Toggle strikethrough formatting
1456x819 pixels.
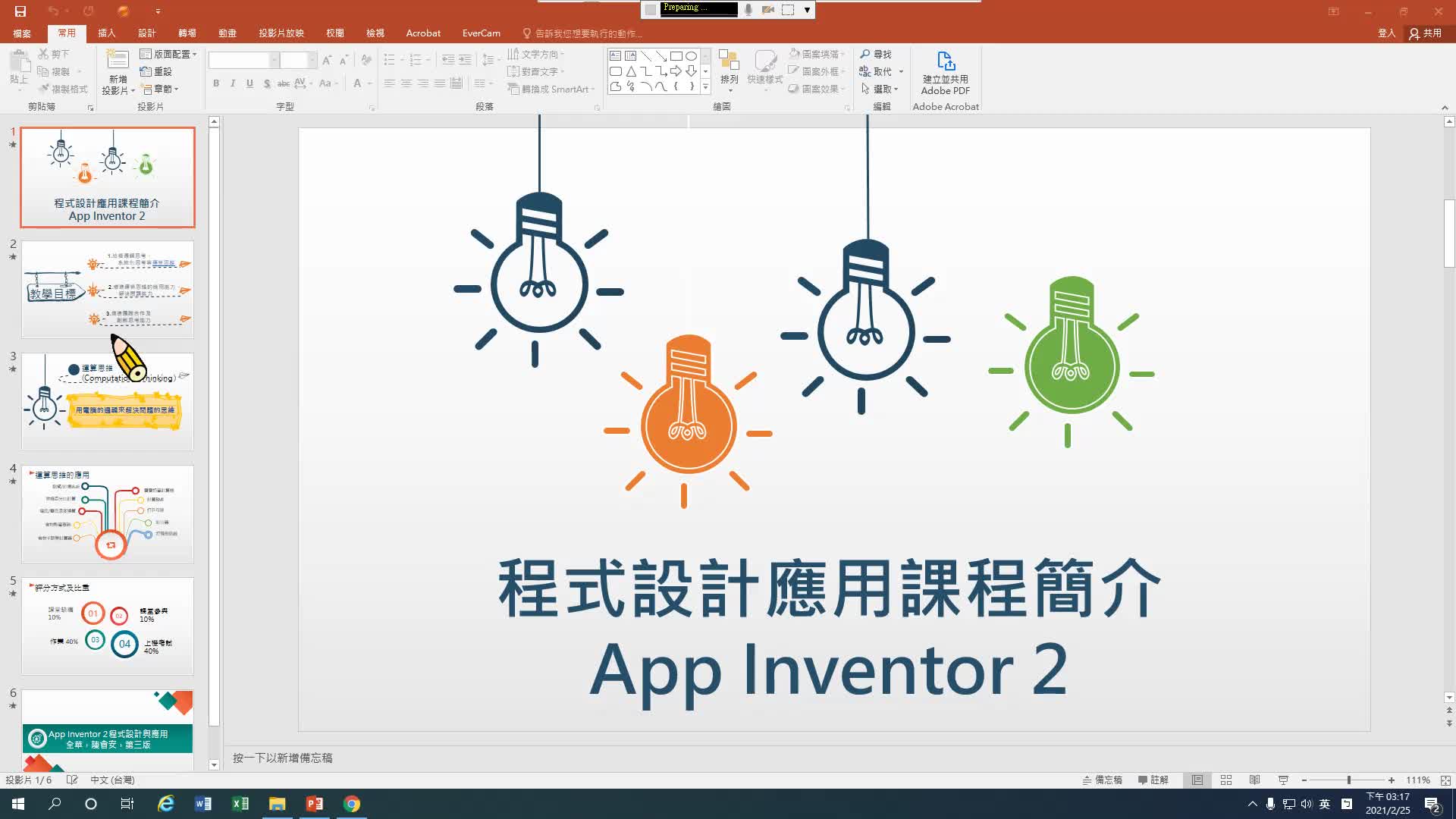283,83
